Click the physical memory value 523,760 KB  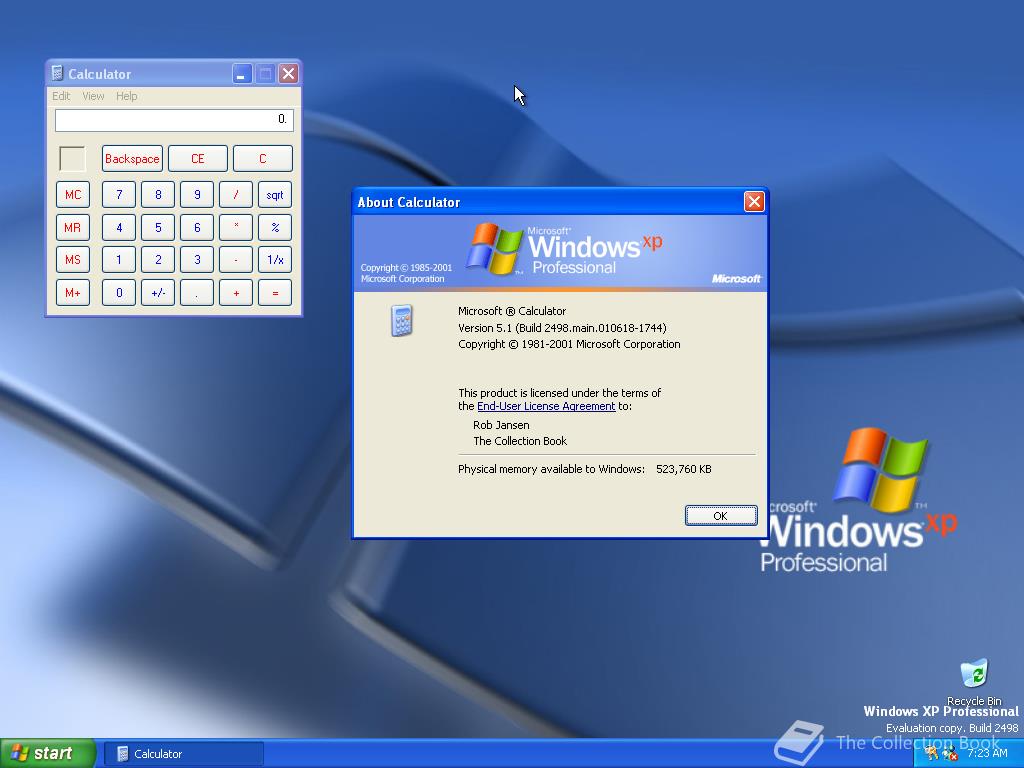[684, 469]
